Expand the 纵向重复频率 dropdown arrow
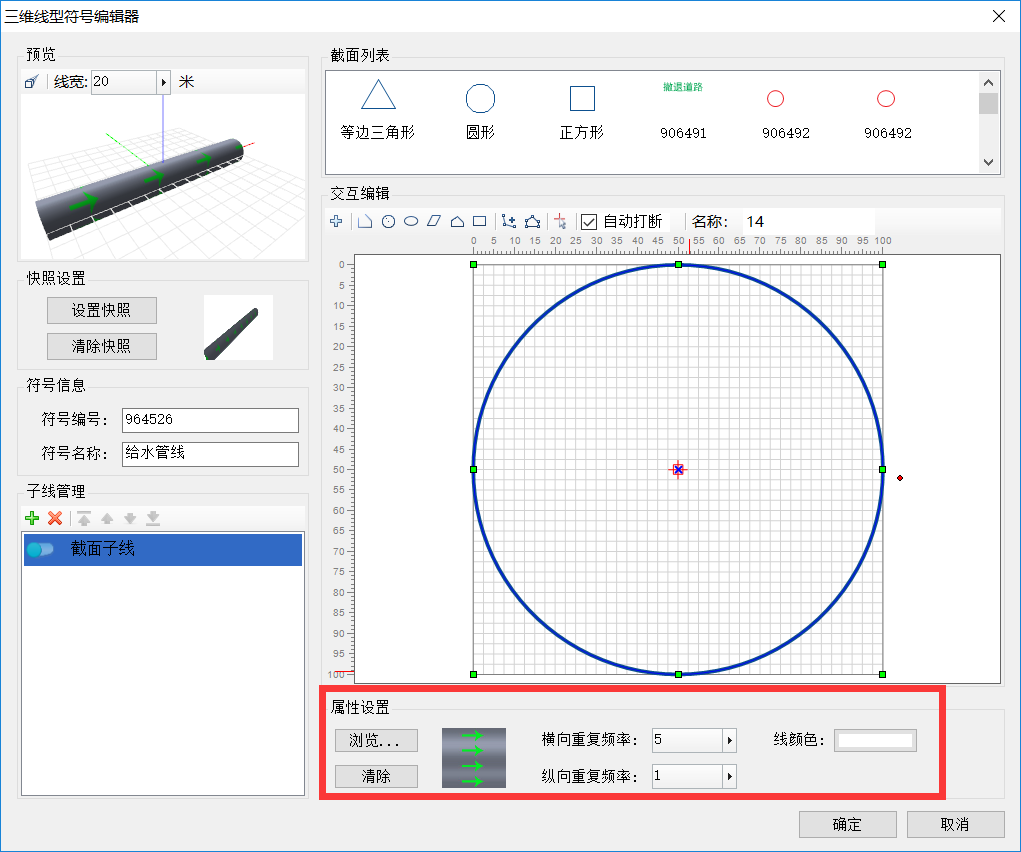1021x852 pixels. pyautogui.click(x=730, y=776)
